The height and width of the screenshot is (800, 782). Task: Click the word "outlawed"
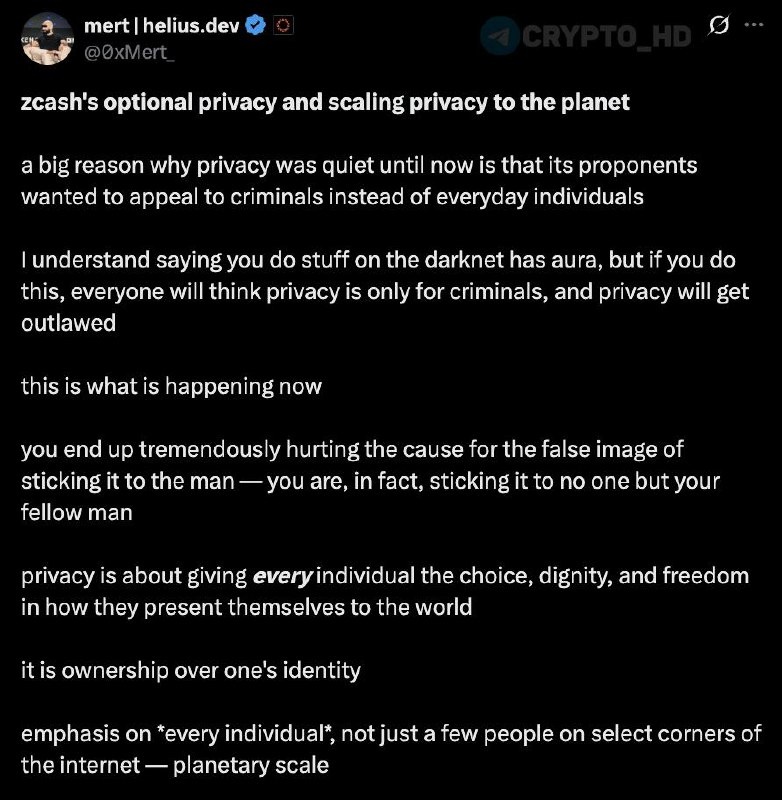coord(67,325)
